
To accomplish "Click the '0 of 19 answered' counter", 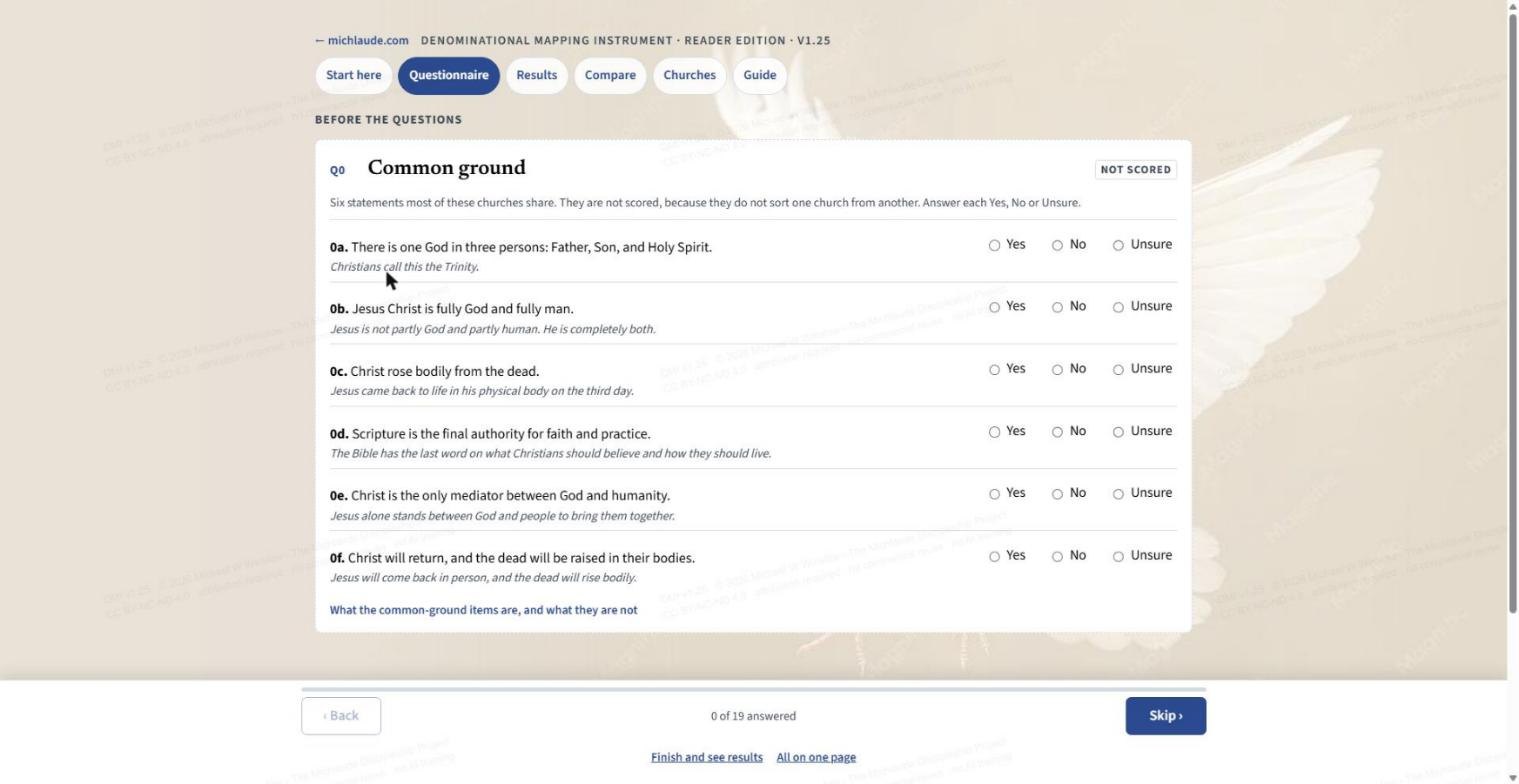I will point(754,717).
